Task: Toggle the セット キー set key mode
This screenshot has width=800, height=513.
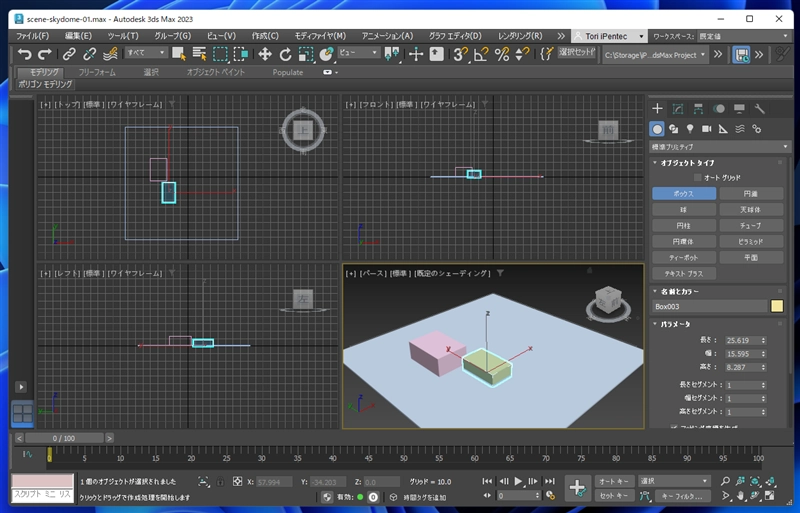Action: (616, 495)
